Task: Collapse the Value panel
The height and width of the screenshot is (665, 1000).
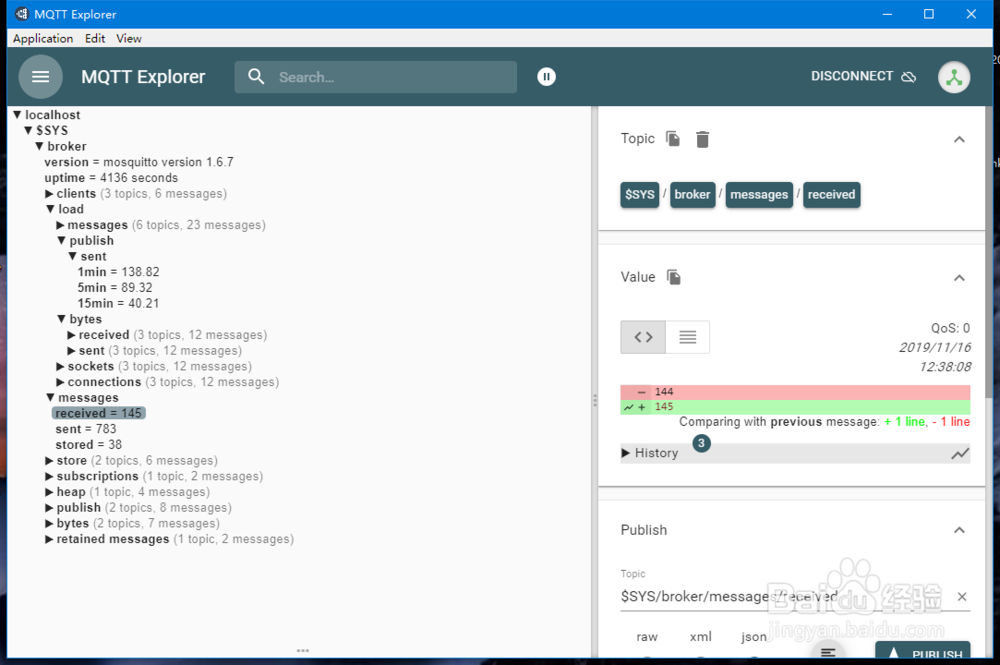Action: (x=959, y=277)
